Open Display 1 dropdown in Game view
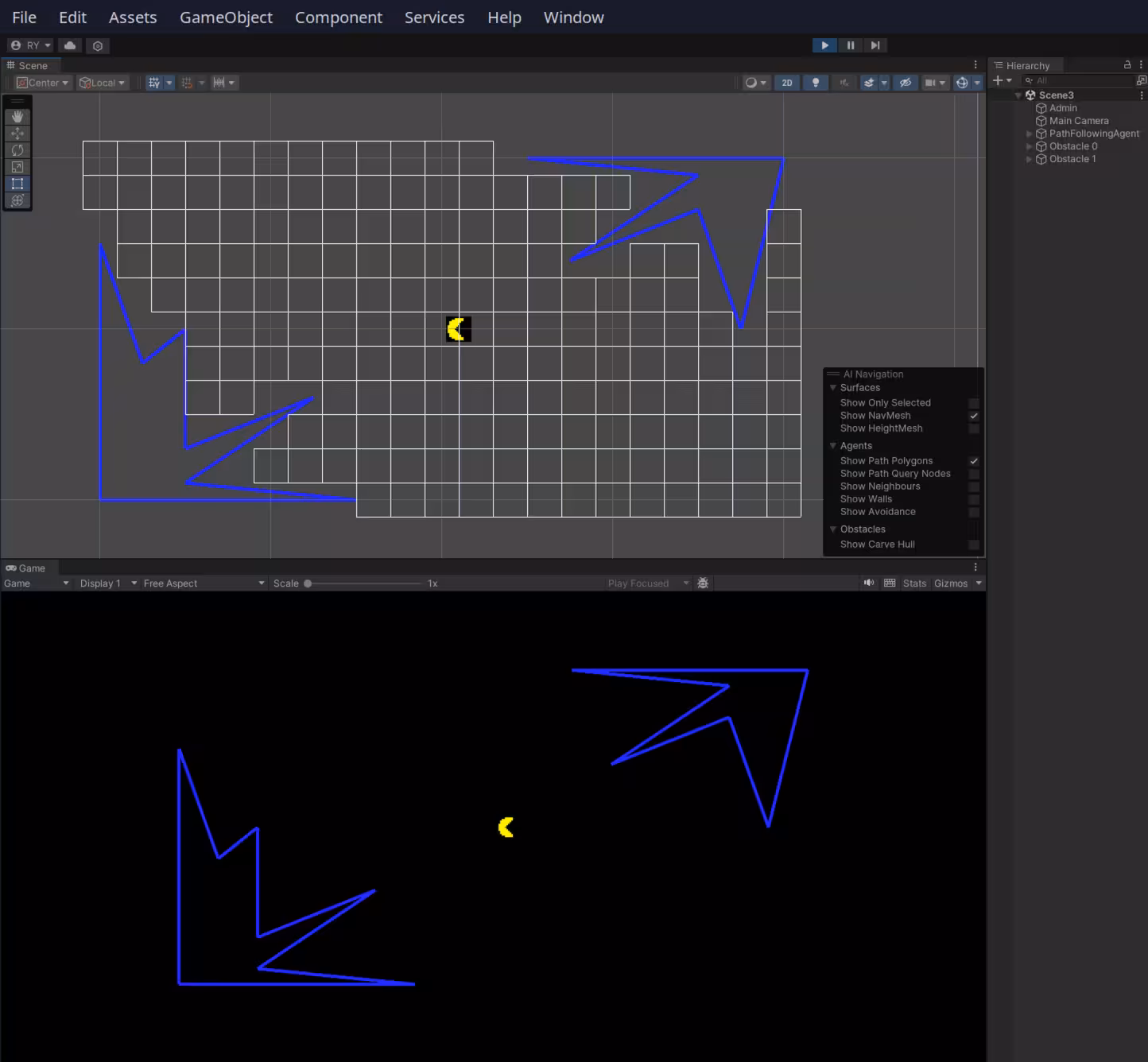This screenshot has height=1062, width=1148. coord(108,583)
